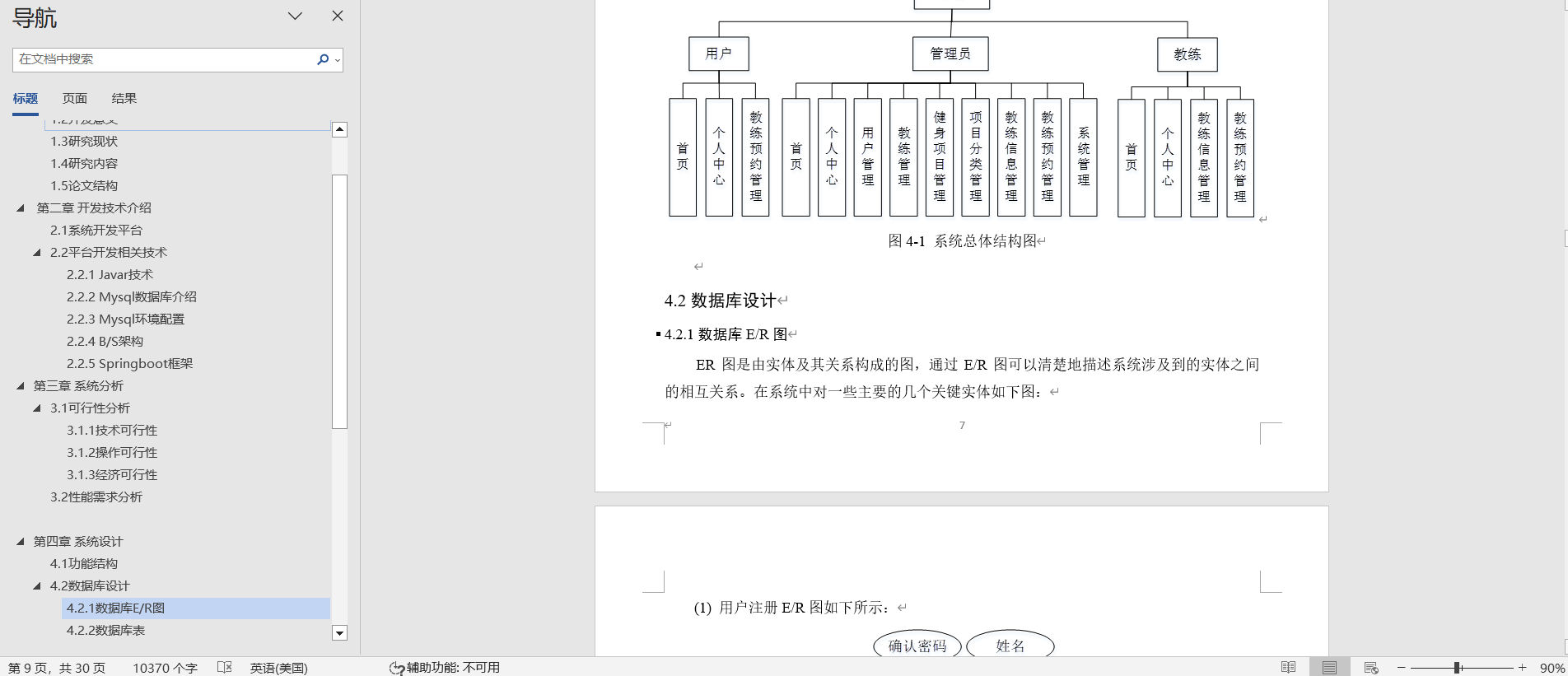The image size is (1568, 676).
Task: Go to heading 2.2.3 Mysql环境配置
Action: (x=125, y=319)
